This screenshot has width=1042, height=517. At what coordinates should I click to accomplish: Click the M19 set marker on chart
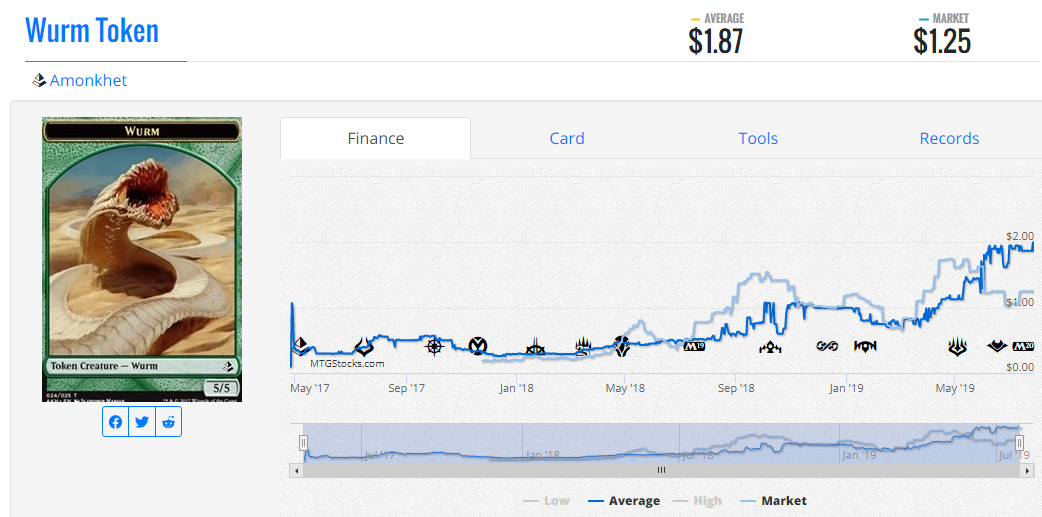(x=694, y=347)
